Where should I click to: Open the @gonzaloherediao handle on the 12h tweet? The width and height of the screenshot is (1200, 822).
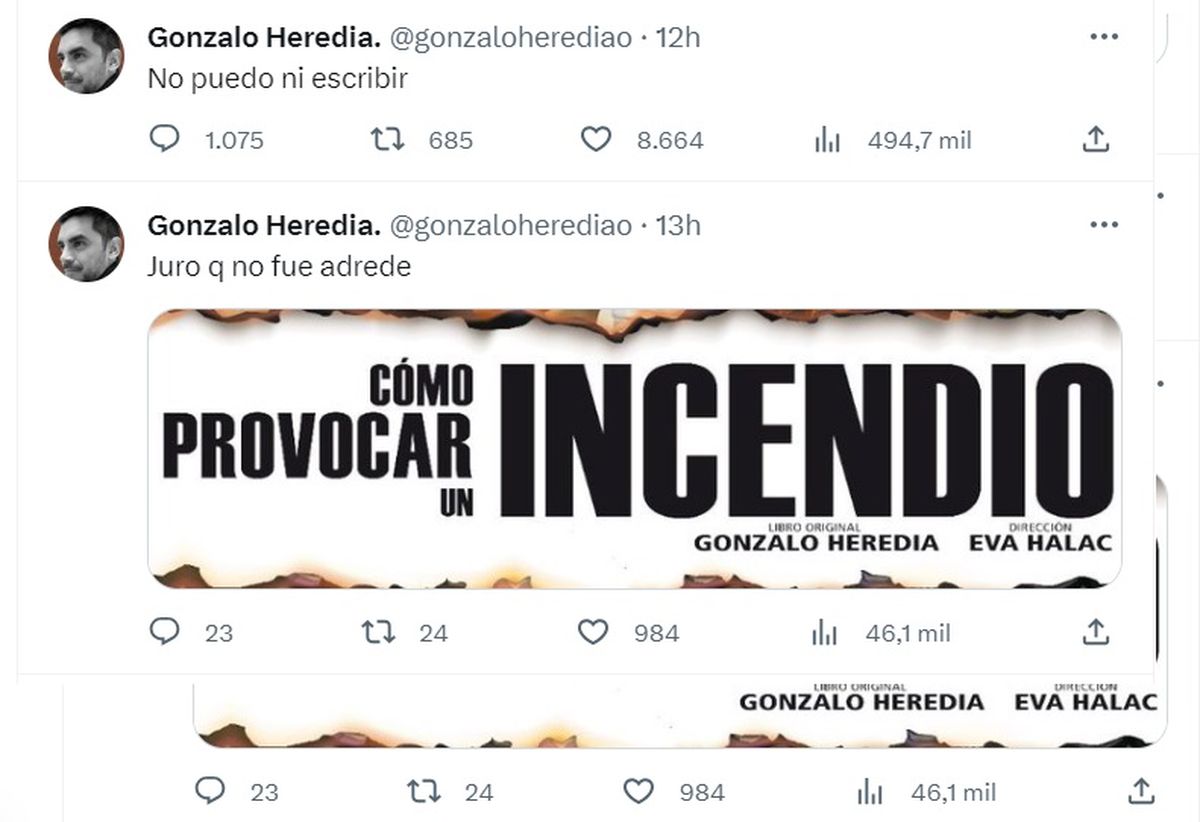(509, 37)
